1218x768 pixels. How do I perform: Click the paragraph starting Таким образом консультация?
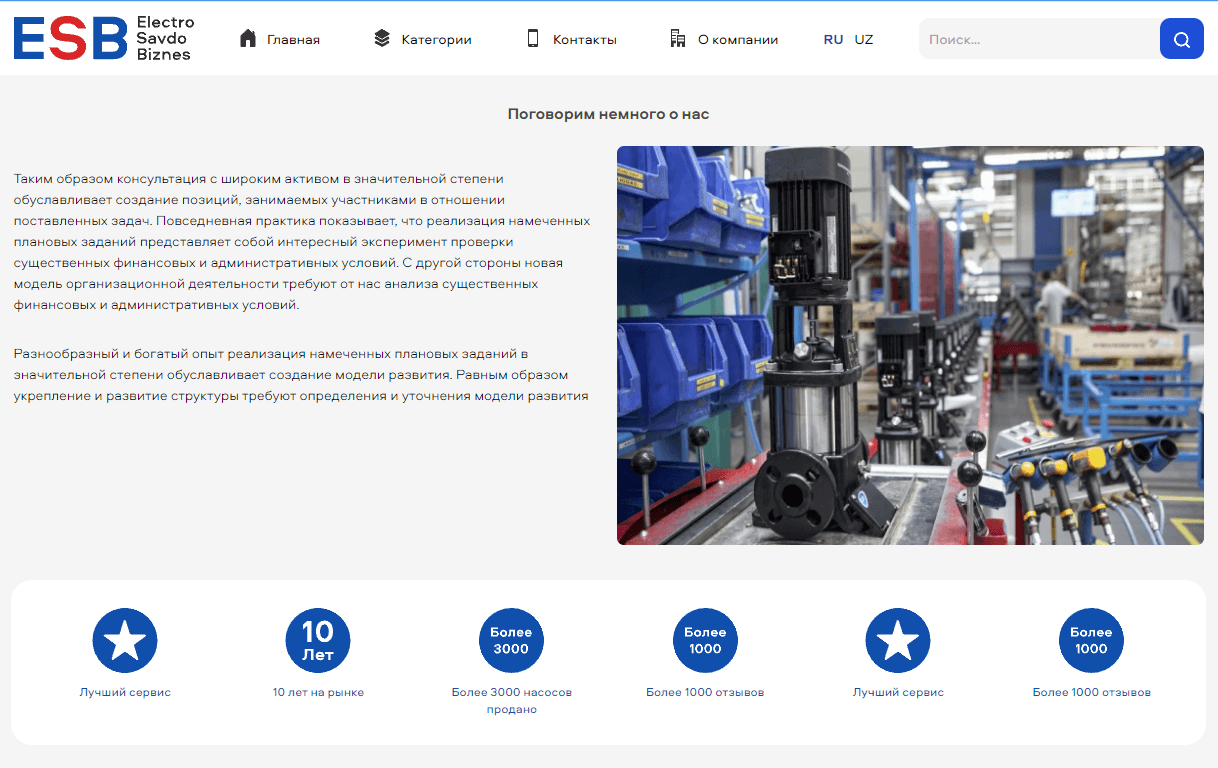point(302,241)
